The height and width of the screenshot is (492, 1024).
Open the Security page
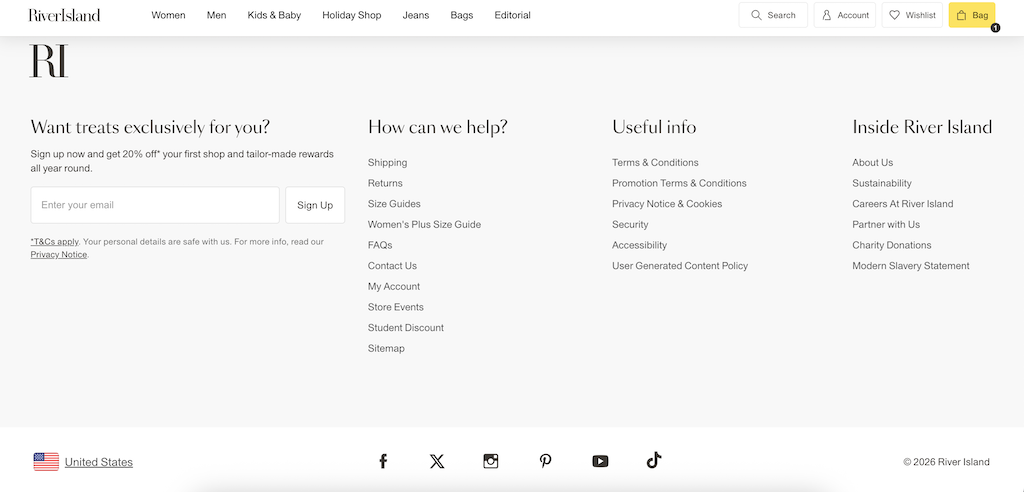630,225
